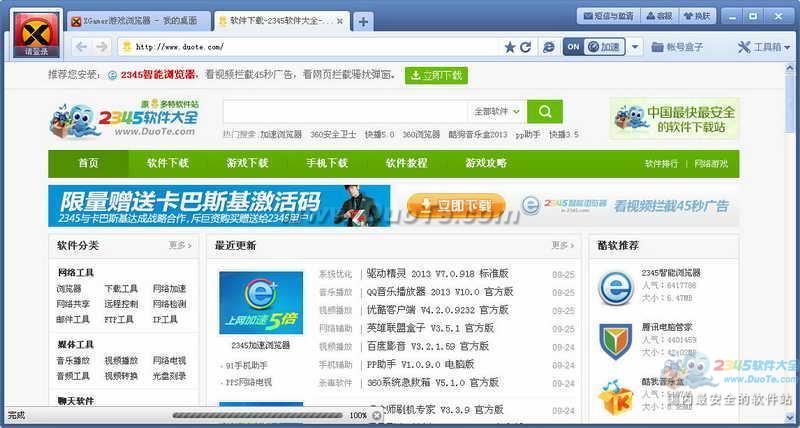The image size is (800, 428).
Task: Open the 音乐播放 category link
Action: coord(73,361)
